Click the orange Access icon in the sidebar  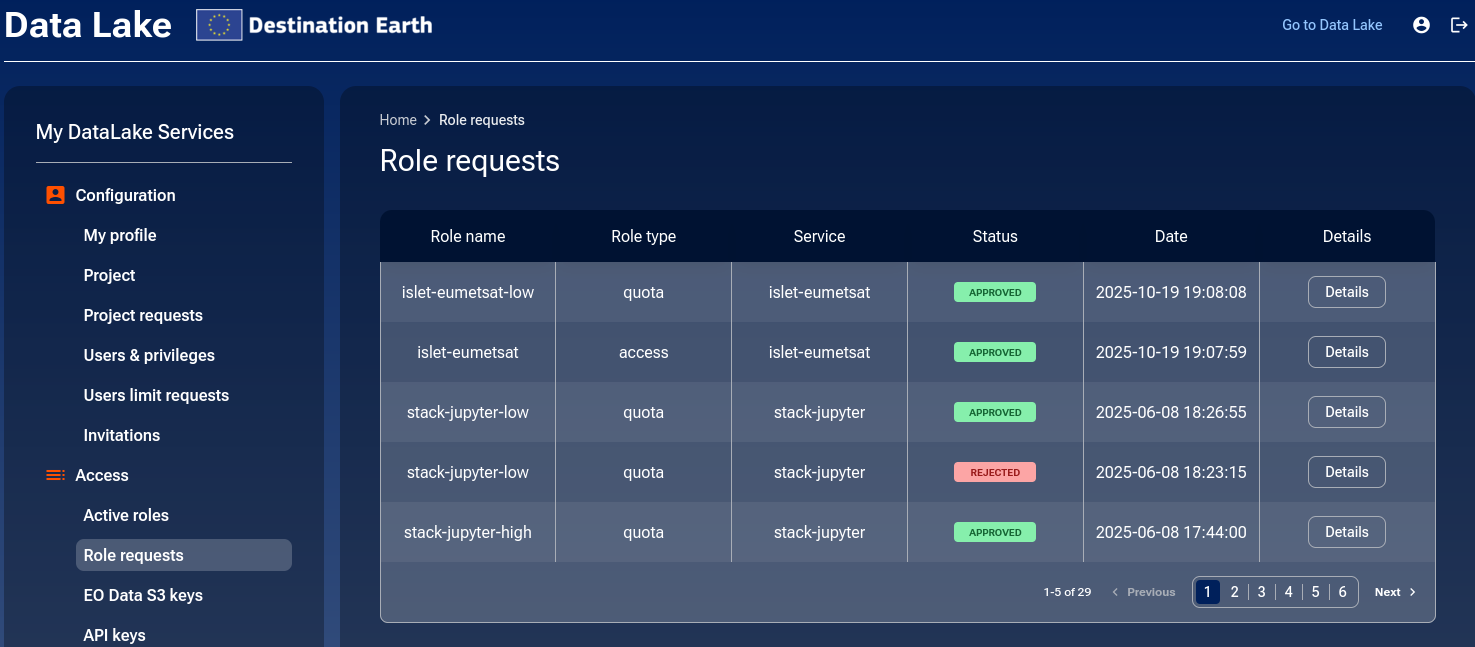coord(54,475)
